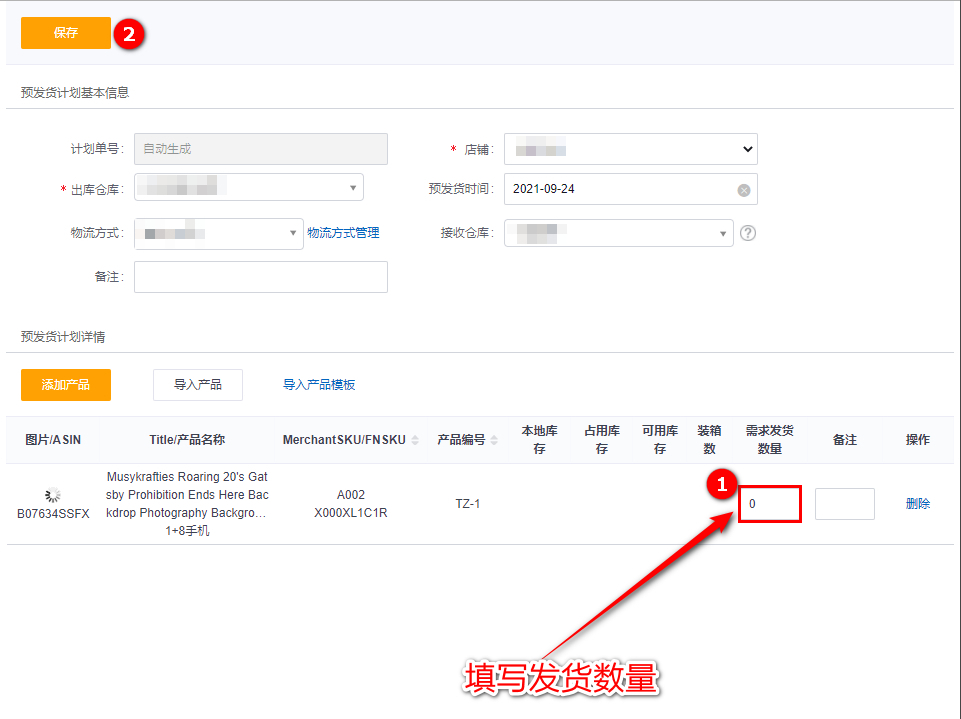Click the 导入产品 import button
Viewport: 961px width, 719px height.
tap(197, 385)
